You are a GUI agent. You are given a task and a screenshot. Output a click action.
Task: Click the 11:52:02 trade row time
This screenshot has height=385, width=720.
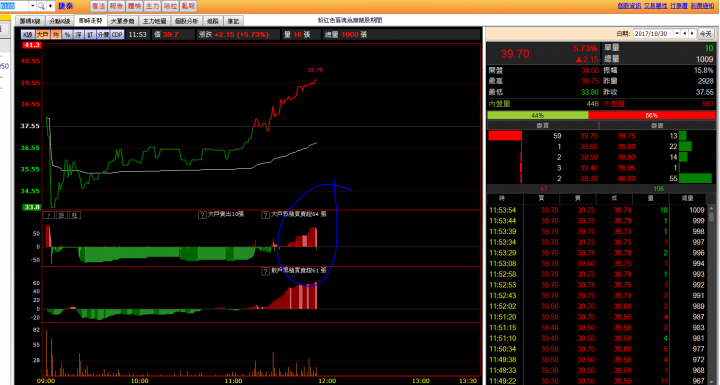[502, 306]
